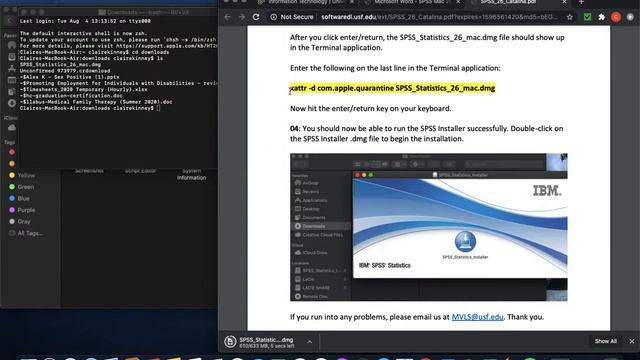
Task: Click Unconfirmed 973979.crdownload in Terminal output
Action: click(x=65, y=71)
